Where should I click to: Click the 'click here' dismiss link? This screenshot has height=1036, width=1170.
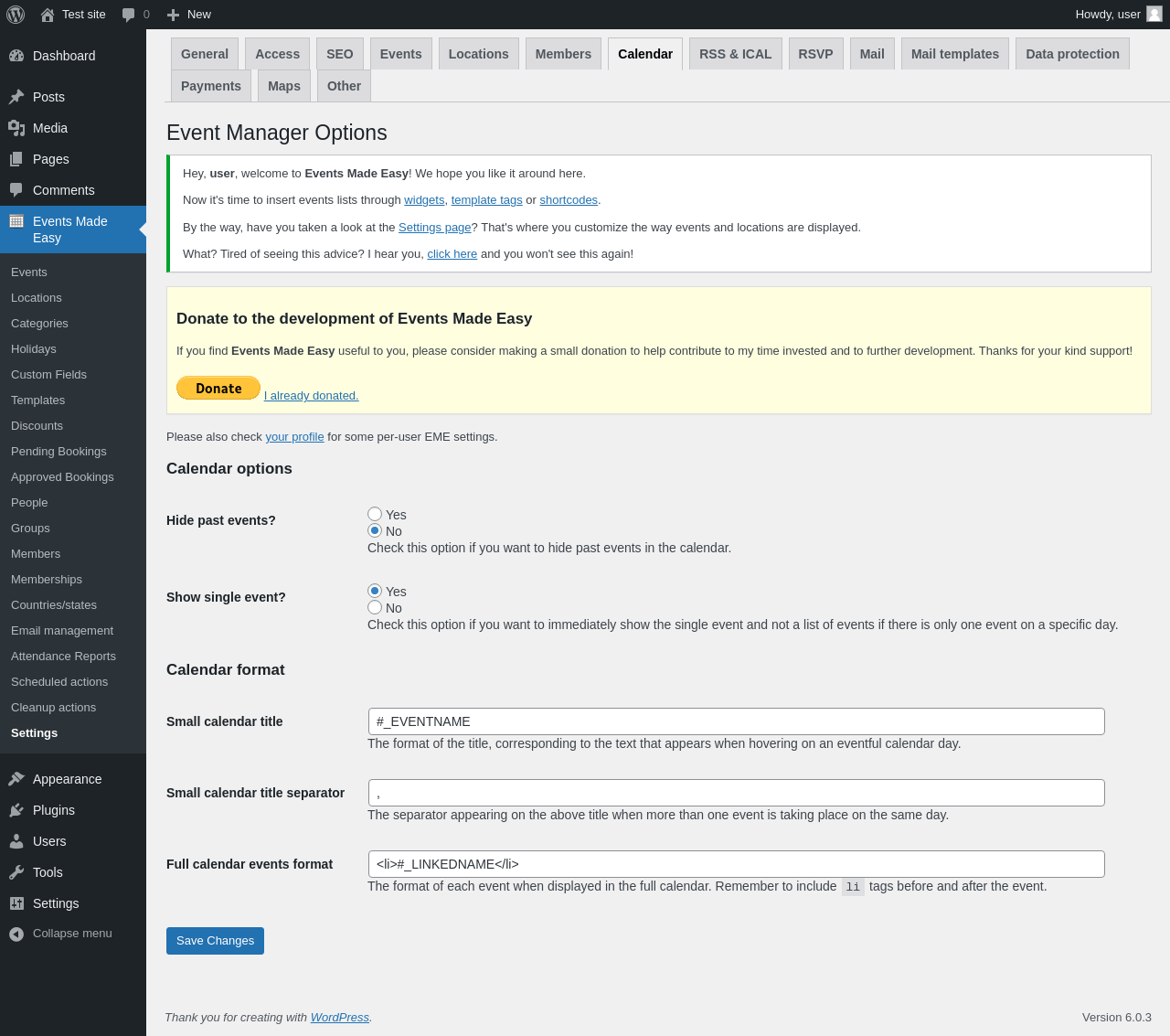coord(452,254)
